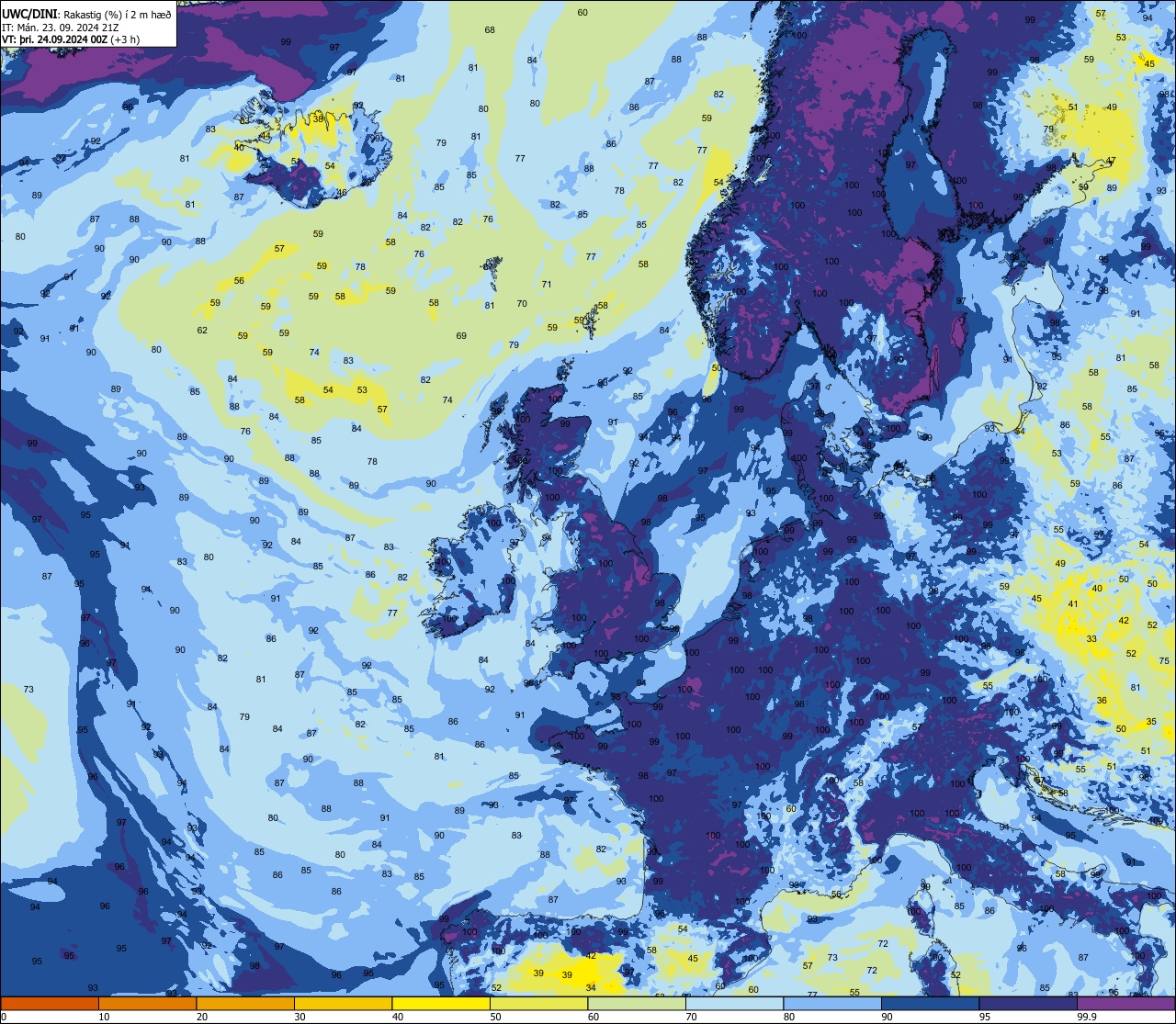Click the light blue 80–90 legend swatch
Image resolution: width=1176 pixels, height=1024 pixels.
coord(832,1004)
